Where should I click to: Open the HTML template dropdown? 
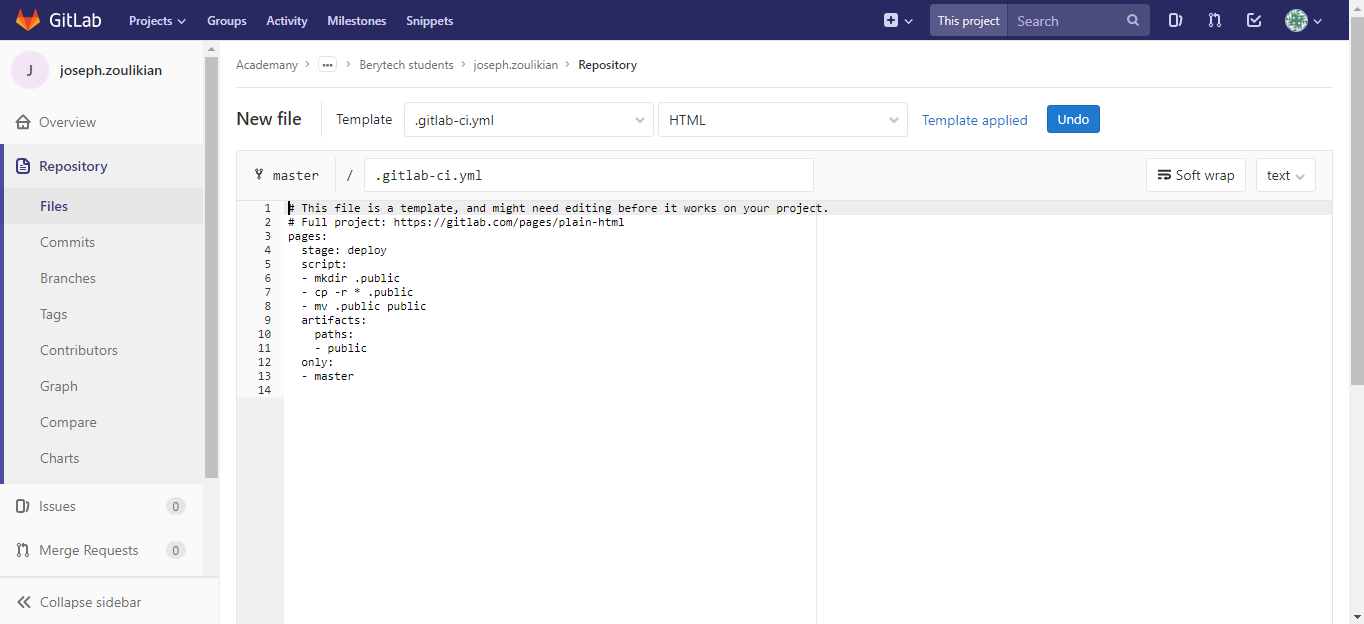(x=782, y=120)
